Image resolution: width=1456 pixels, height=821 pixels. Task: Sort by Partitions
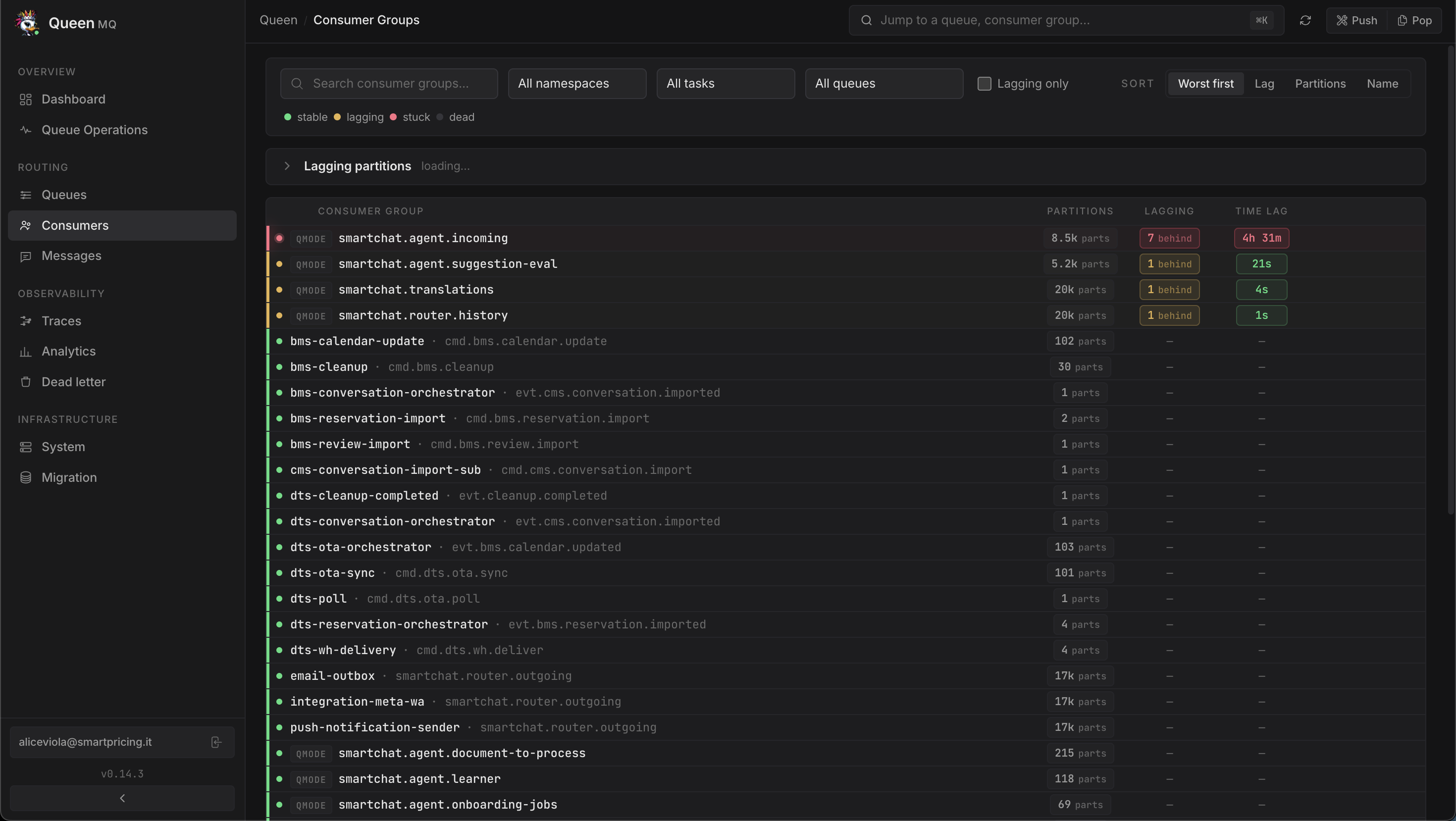click(x=1320, y=84)
